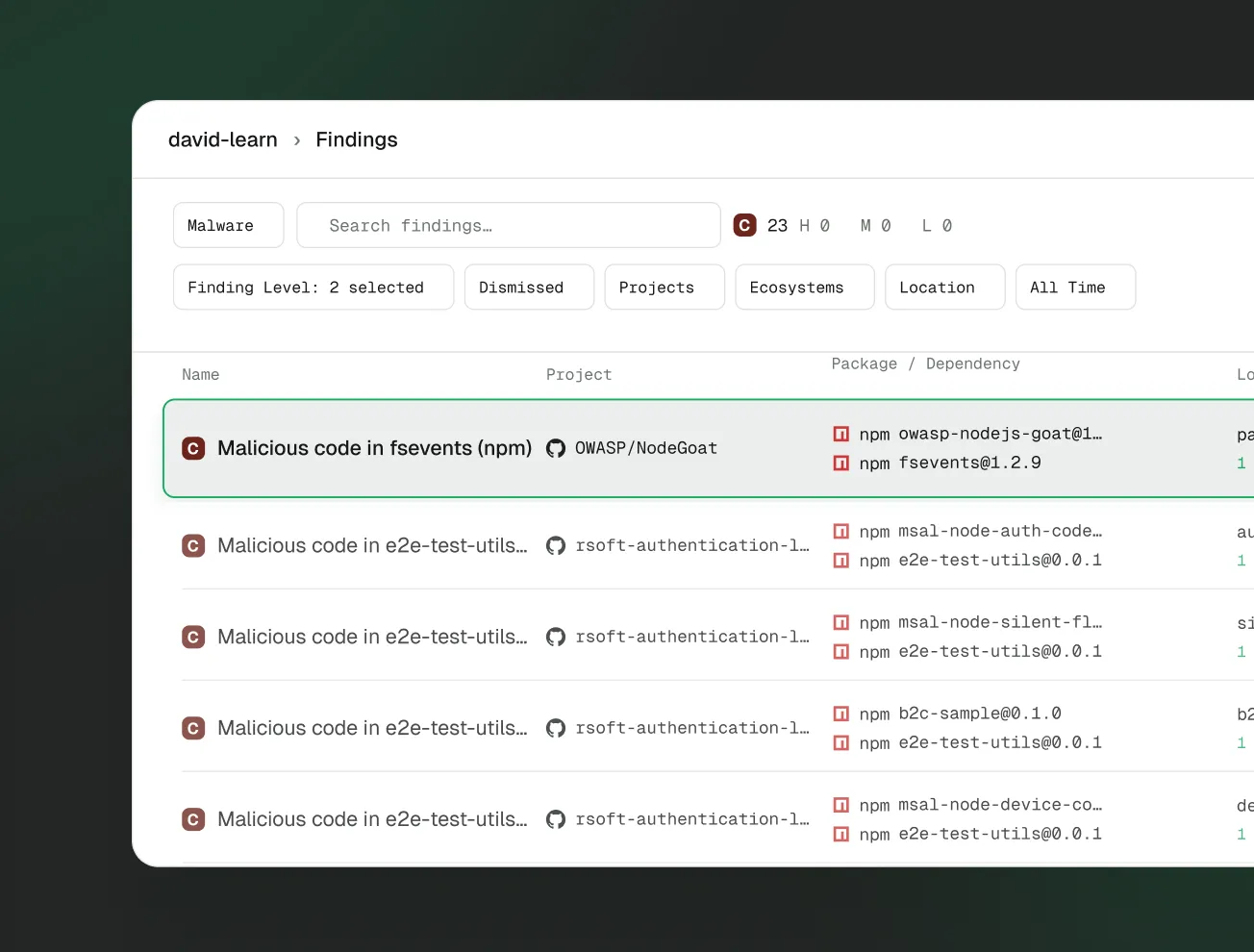Open the All Time date filter
1254x952 pixels.
click(1075, 288)
